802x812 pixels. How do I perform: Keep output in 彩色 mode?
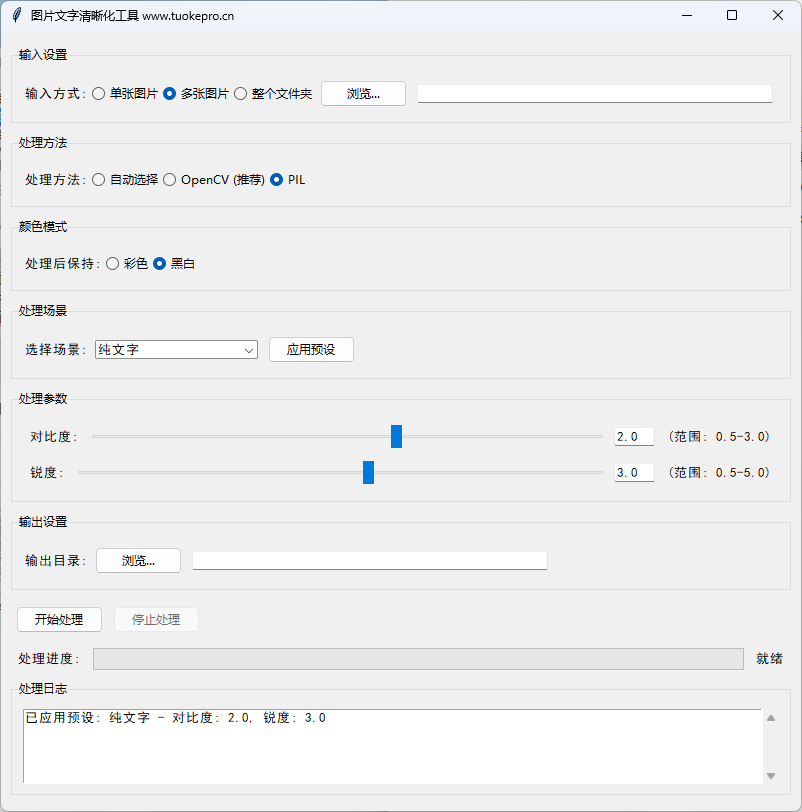click(x=127, y=264)
